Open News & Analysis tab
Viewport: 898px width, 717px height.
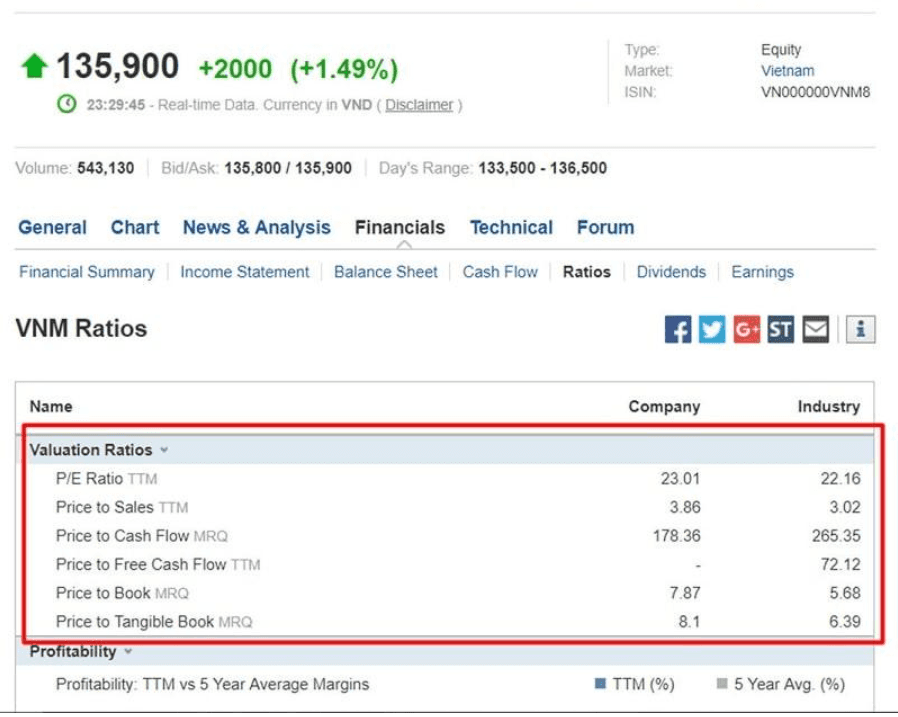coord(257,227)
